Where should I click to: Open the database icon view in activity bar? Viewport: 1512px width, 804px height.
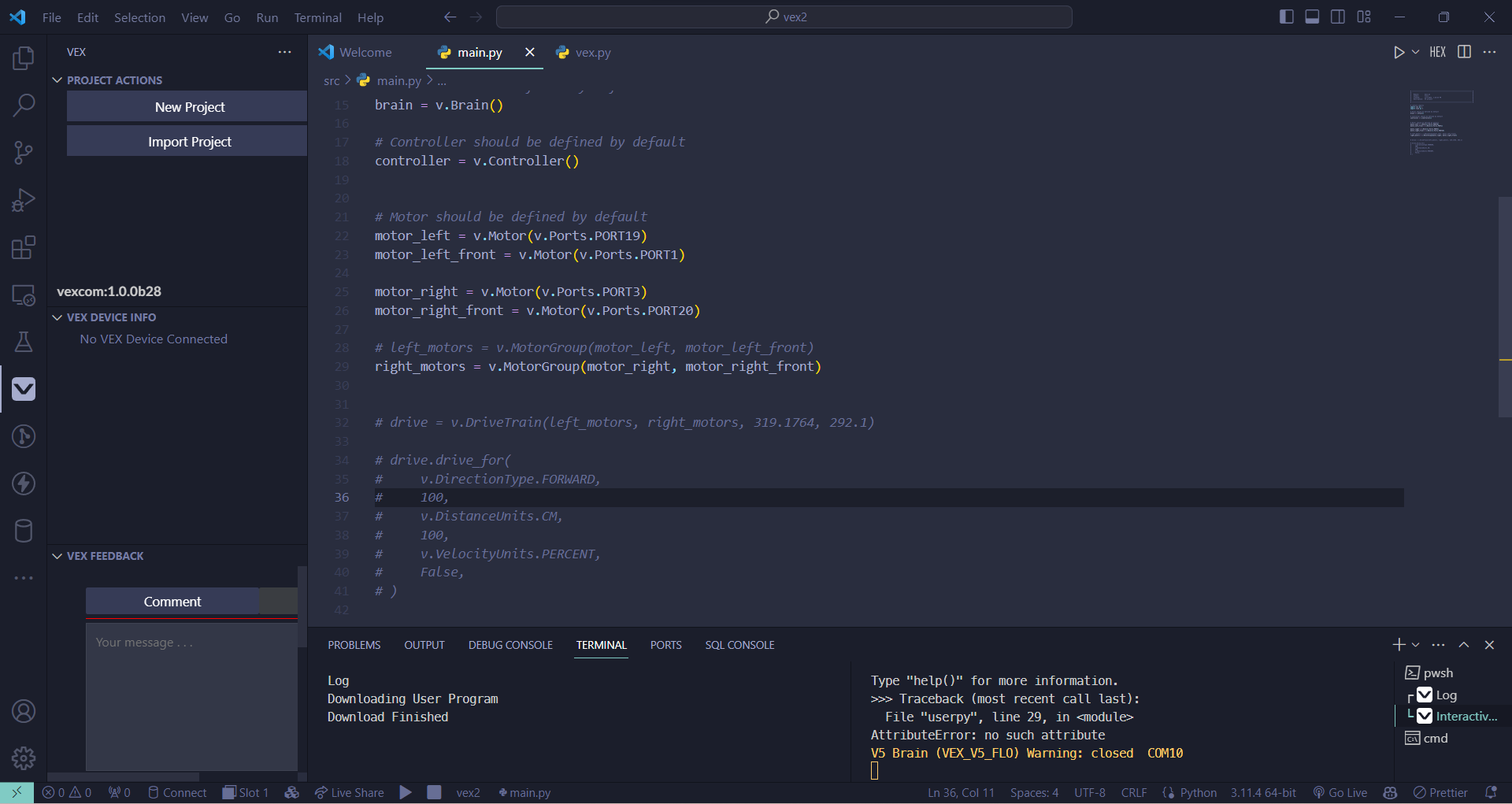[24, 531]
